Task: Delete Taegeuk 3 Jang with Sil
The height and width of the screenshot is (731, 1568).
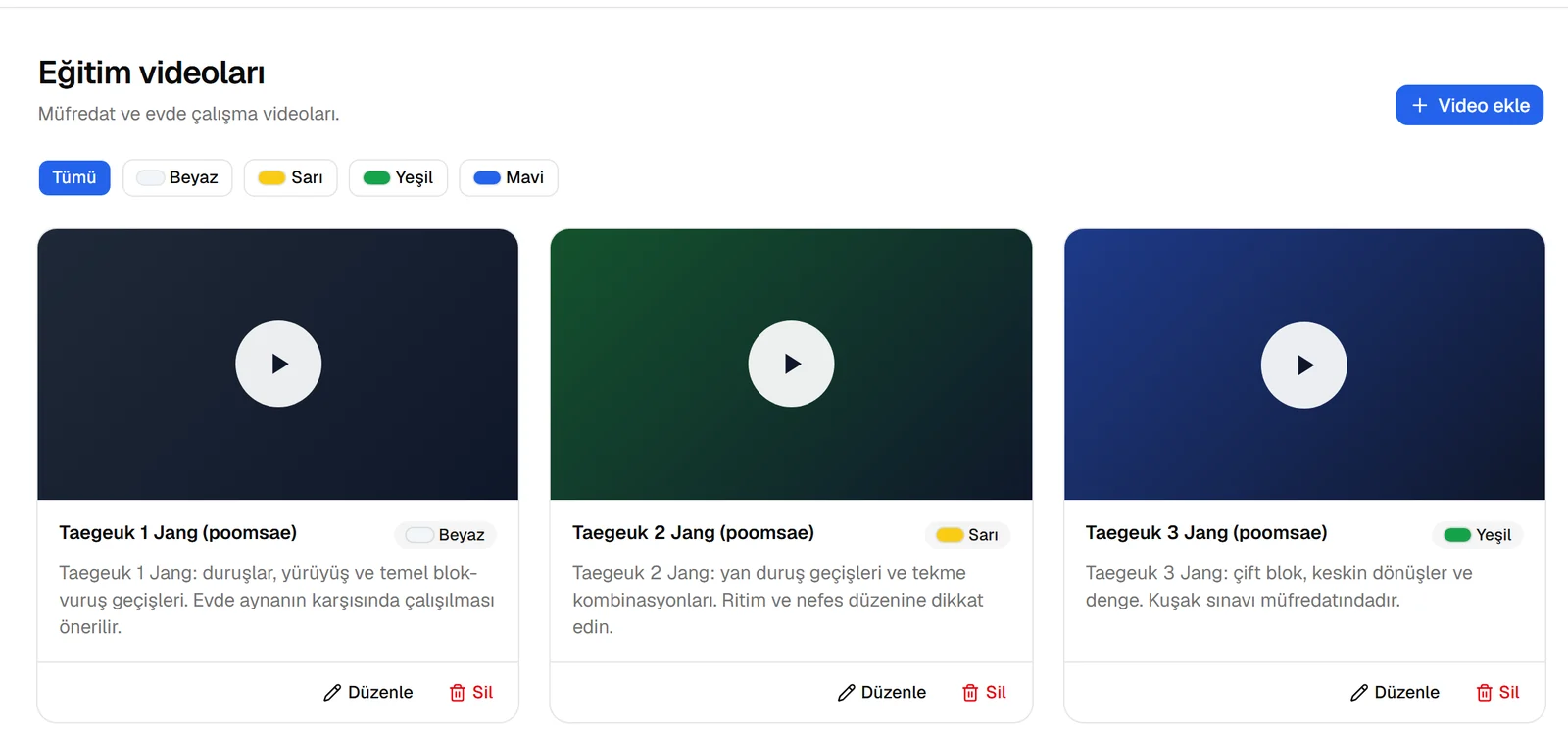Action: (1498, 692)
